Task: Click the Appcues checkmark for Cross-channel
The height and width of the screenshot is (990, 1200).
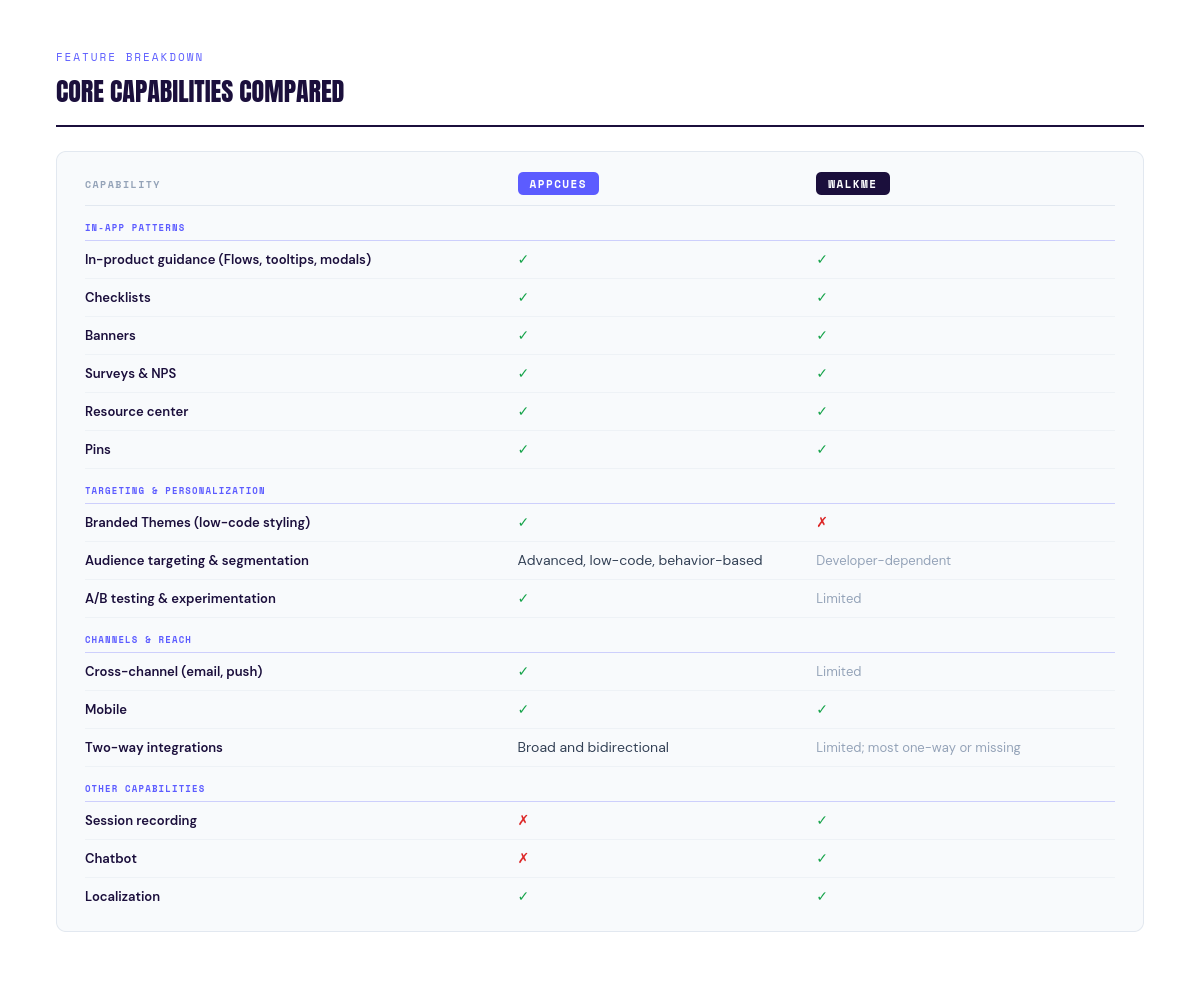Action: pyautogui.click(x=523, y=672)
